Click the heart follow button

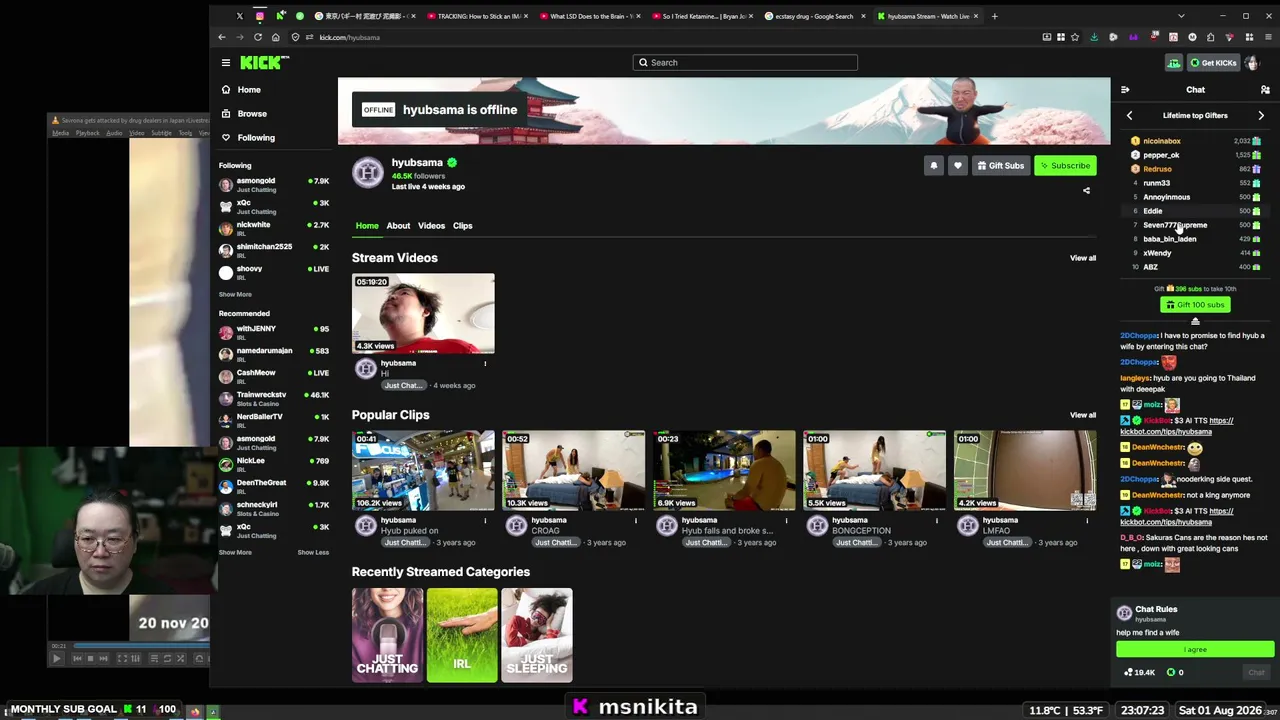958,166
